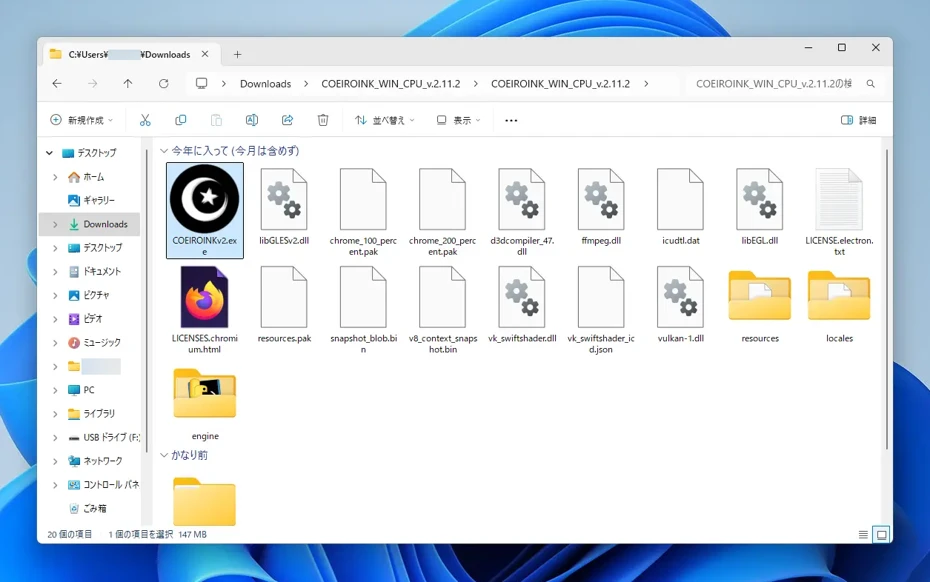The width and height of the screenshot is (930, 582).
Task: Select the d3dcompiler_47.dll file
Action: click(x=522, y=211)
